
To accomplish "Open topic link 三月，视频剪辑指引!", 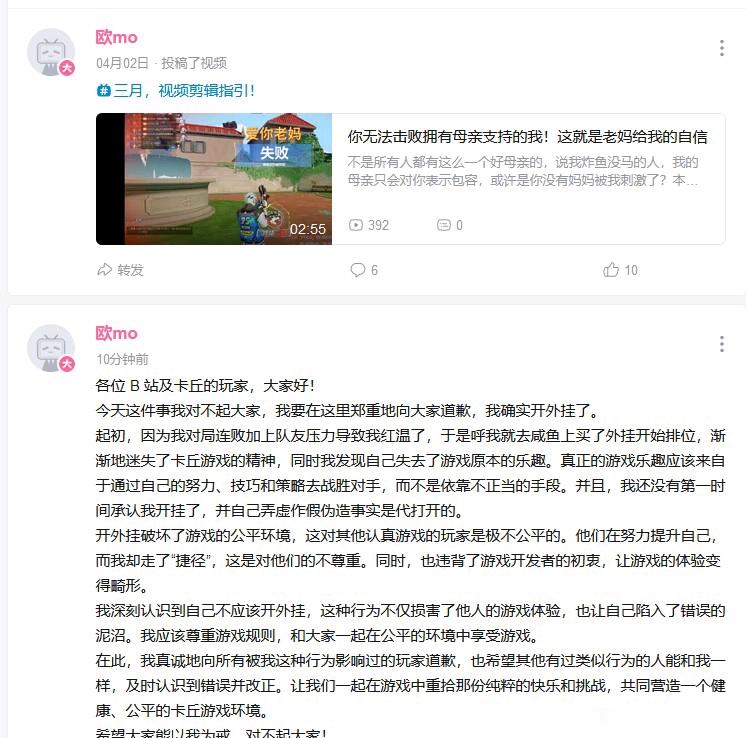I will (x=183, y=90).
